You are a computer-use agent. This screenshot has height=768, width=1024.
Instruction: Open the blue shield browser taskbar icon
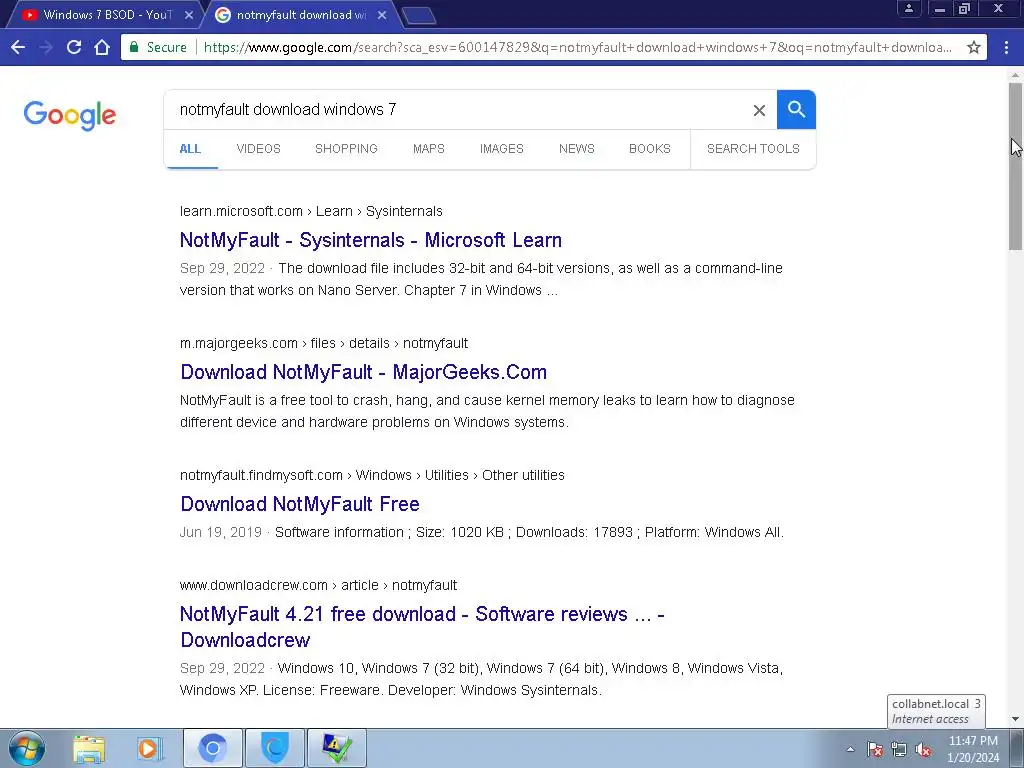coord(274,748)
